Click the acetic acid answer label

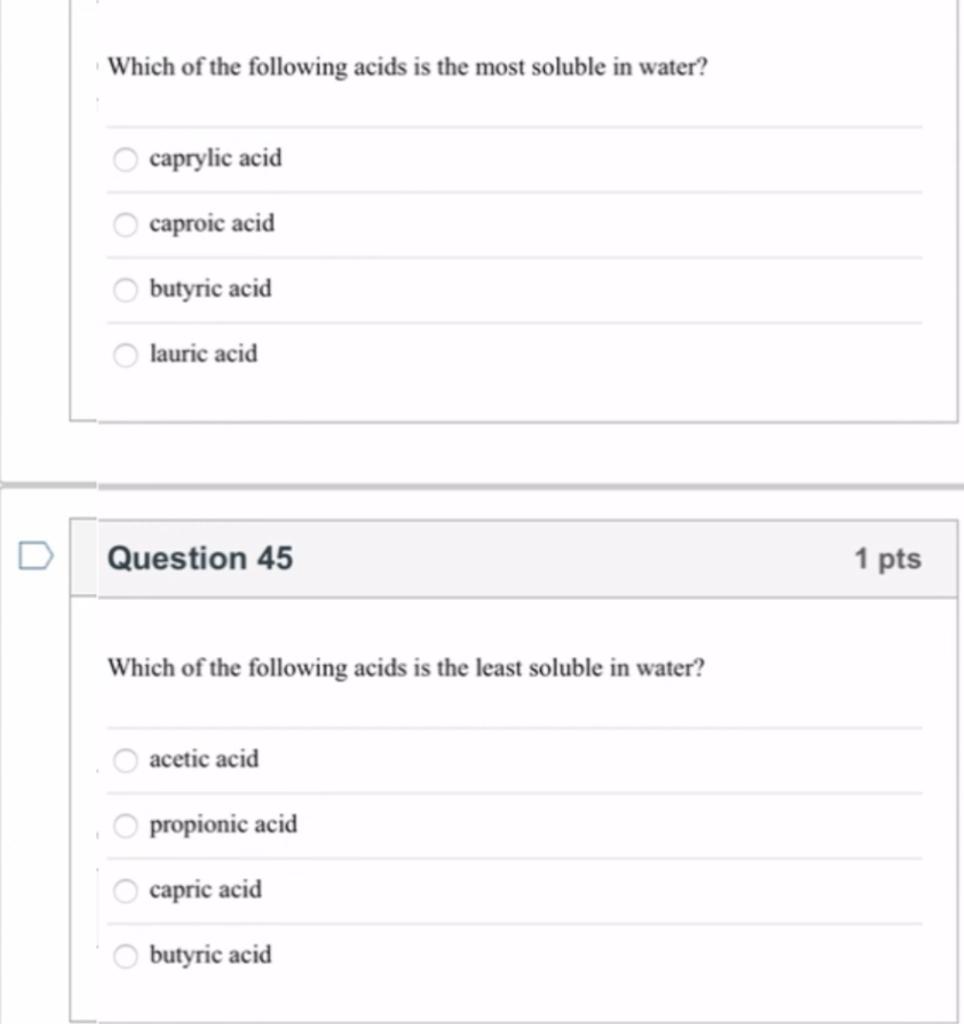point(204,758)
